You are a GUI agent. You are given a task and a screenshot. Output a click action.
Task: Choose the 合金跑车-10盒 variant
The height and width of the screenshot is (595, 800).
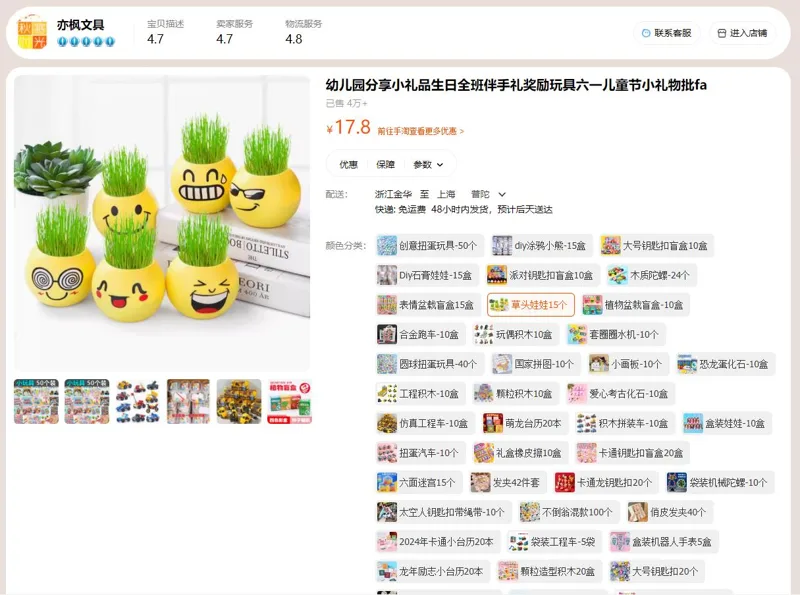click(420, 335)
